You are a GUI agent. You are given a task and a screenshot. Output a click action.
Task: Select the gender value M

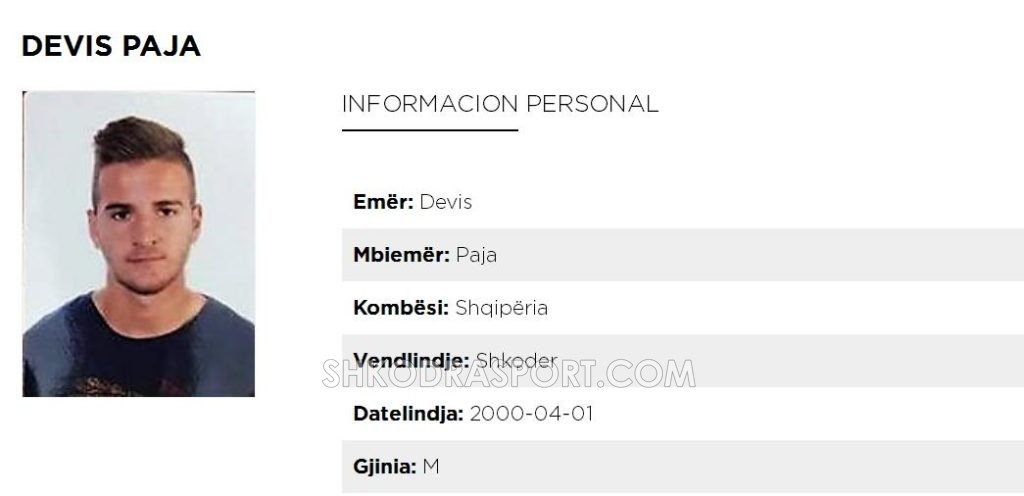click(431, 467)
